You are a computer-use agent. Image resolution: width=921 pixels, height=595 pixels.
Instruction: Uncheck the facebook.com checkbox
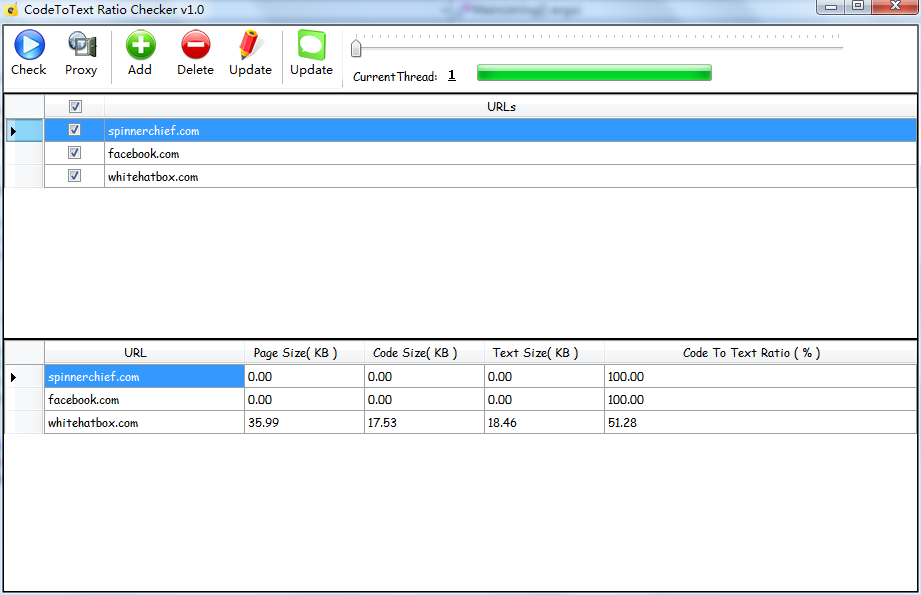pyautogui.click(x=75, y=153)
